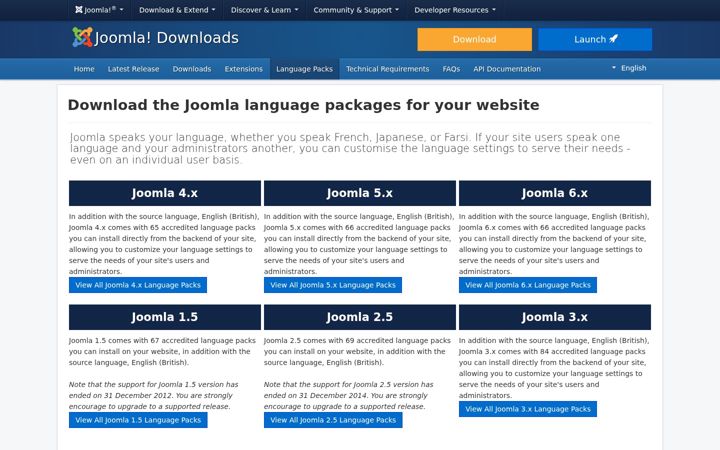Expand Download & Extend menu
The width and height of the screenshot is (720, 450).
tap(177, 10)
